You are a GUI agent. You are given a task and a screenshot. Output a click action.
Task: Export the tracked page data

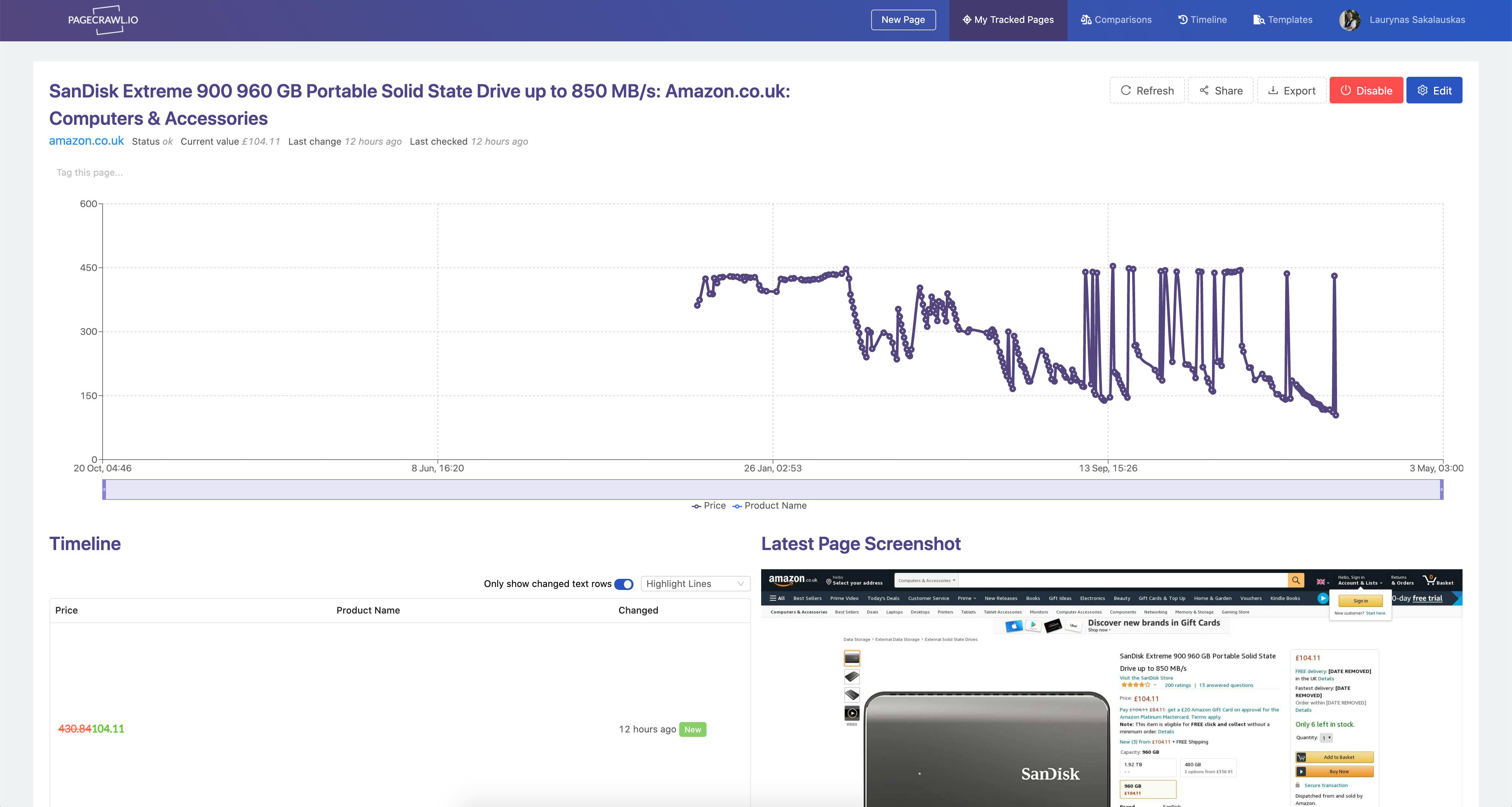tap(1291, 90)
